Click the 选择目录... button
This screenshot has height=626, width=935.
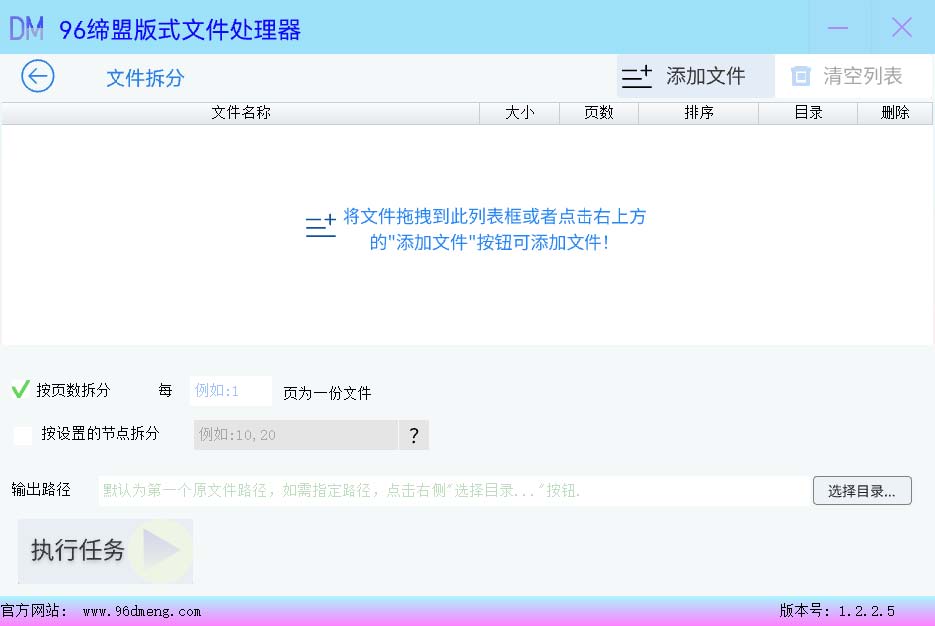pyautogui.click(x=862, y=491)
